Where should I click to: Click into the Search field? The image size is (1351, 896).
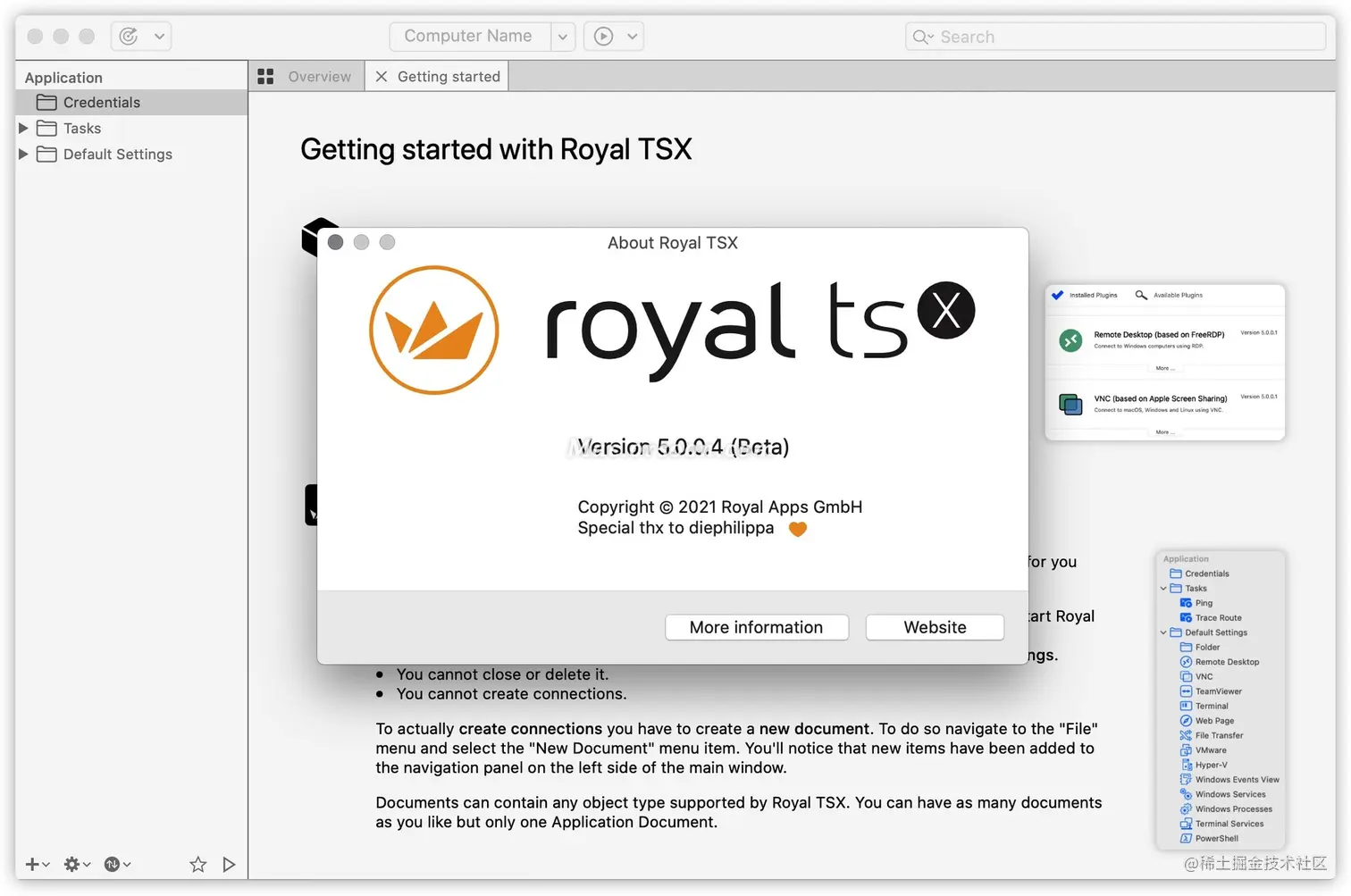[1115, 37]
